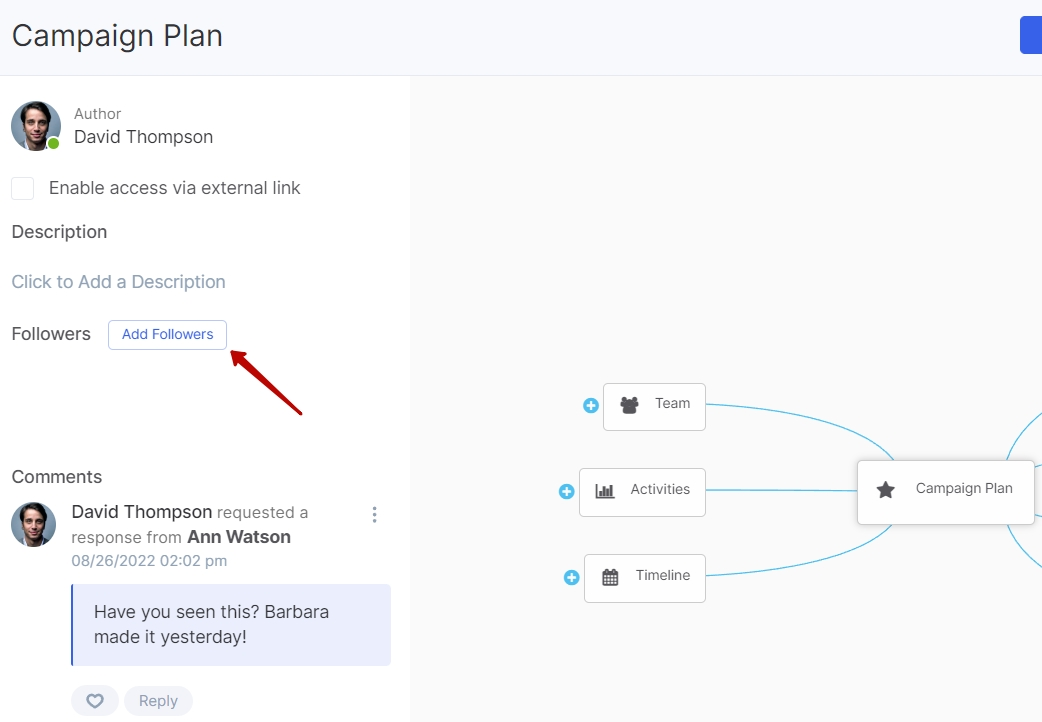Click the bar chart icon in Activities node

click(605, 491)
